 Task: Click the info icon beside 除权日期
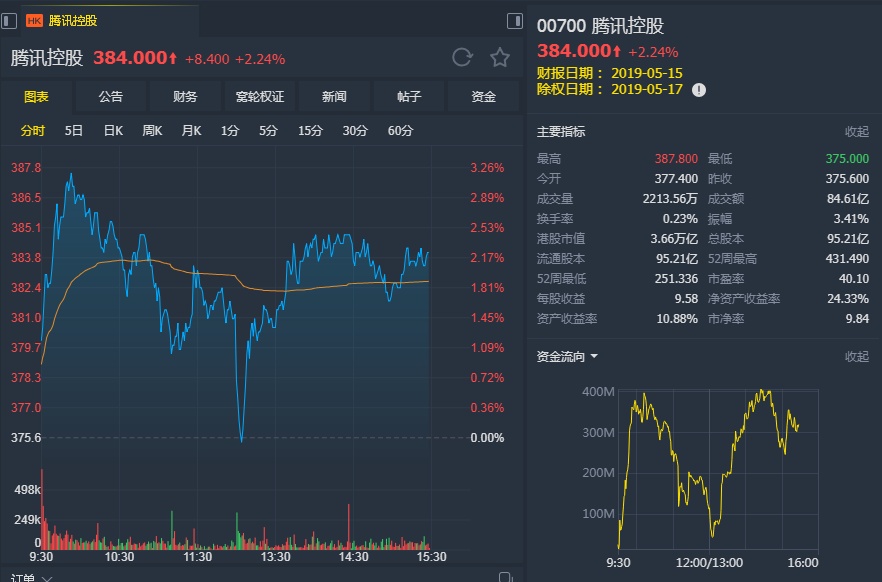(x=699, y=90)
